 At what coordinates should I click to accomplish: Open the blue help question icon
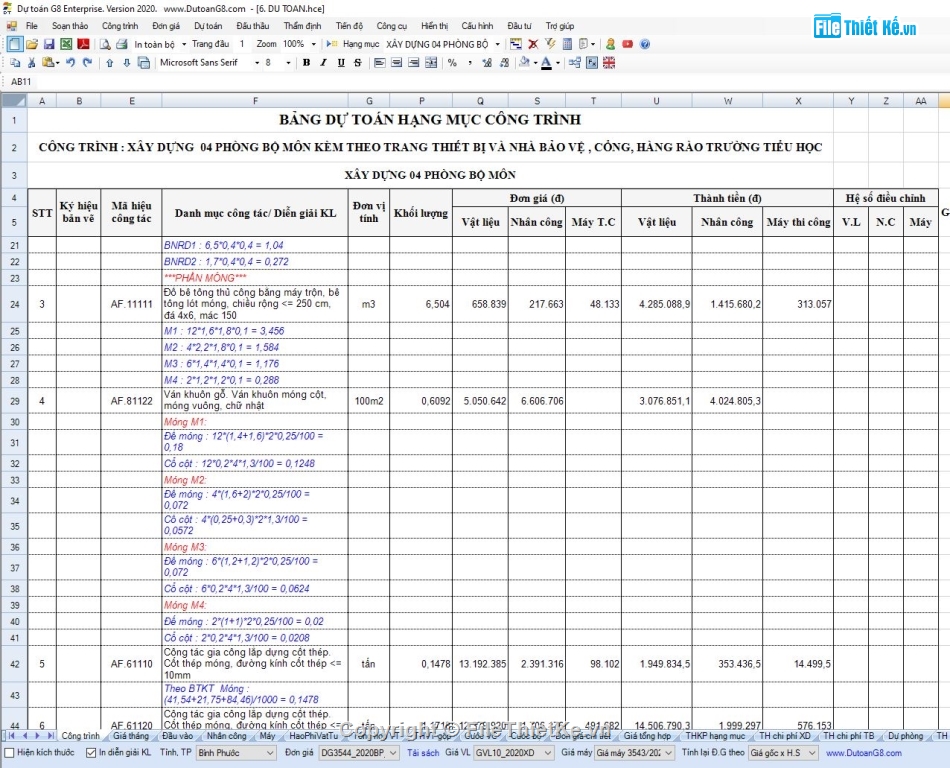[x=645, y=44]
